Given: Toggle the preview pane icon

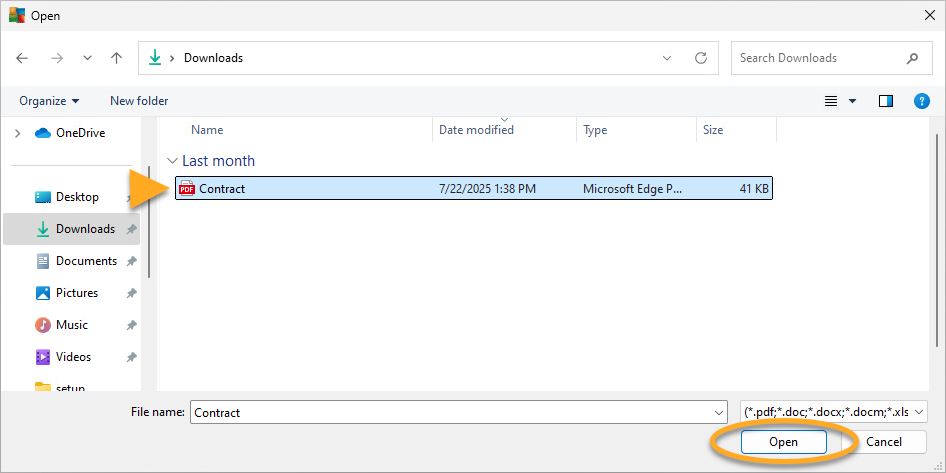Looking at the screenshot, I should point(885,101).
